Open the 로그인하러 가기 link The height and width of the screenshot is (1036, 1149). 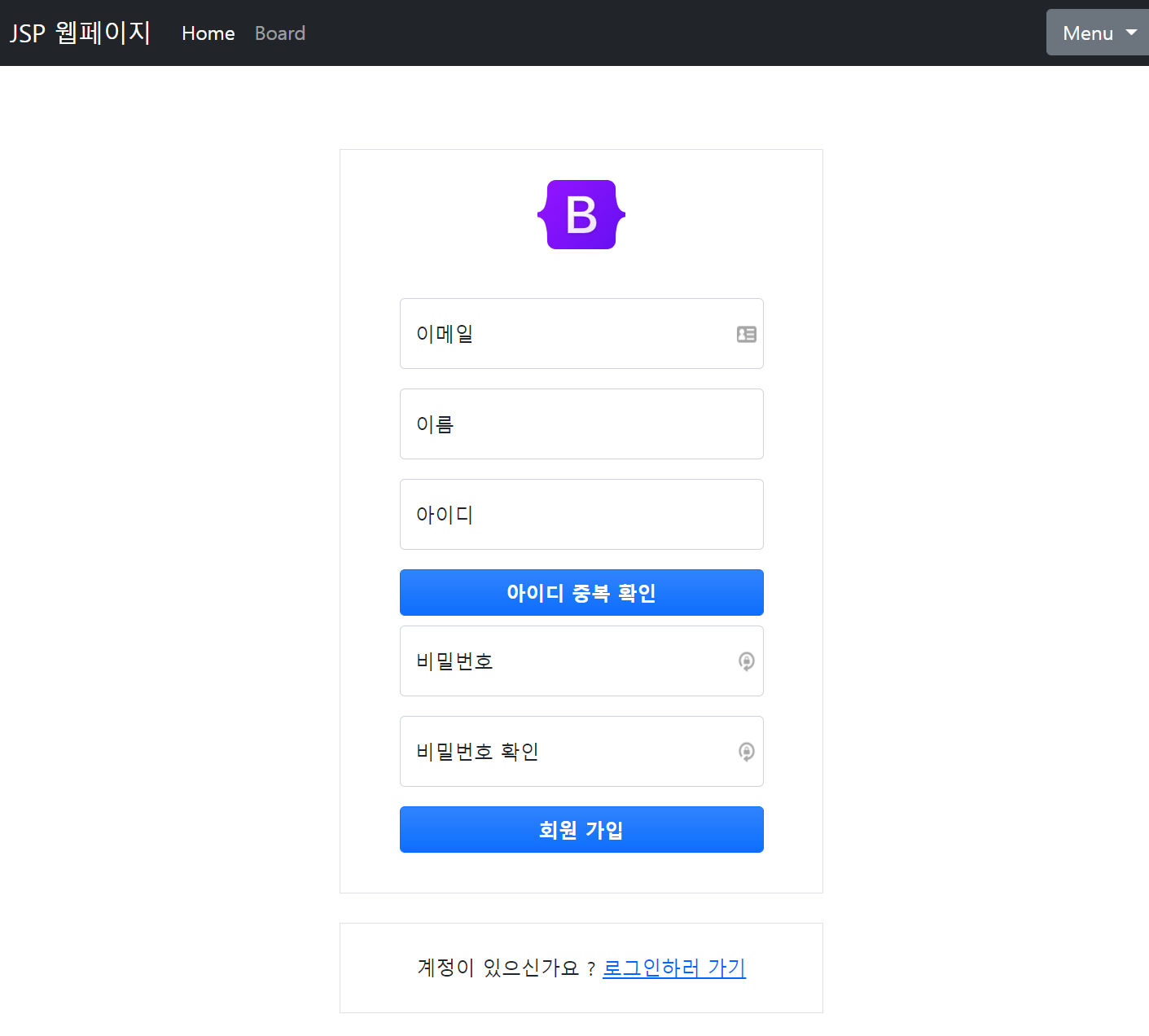(x=674, y=968)
